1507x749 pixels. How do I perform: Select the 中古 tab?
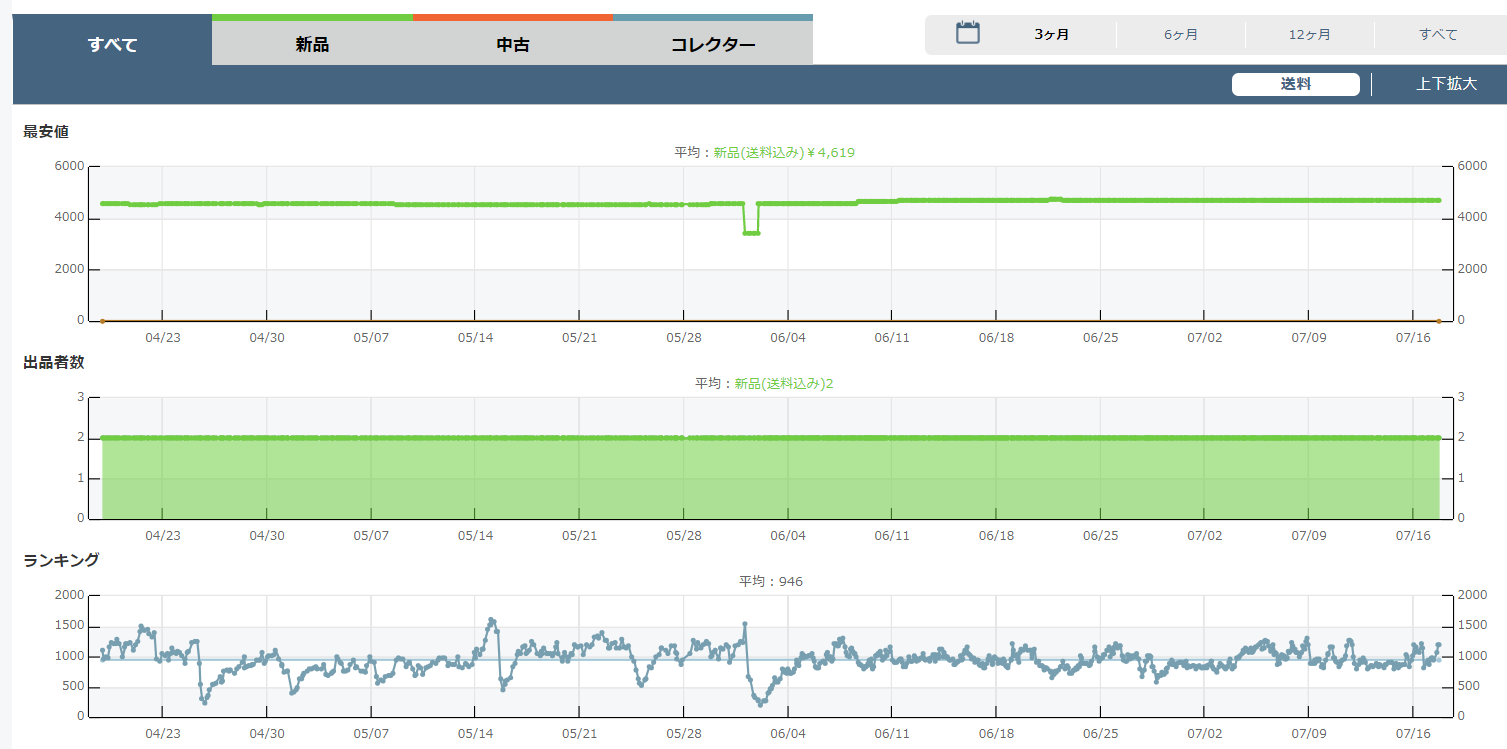[x=513, y=44]
